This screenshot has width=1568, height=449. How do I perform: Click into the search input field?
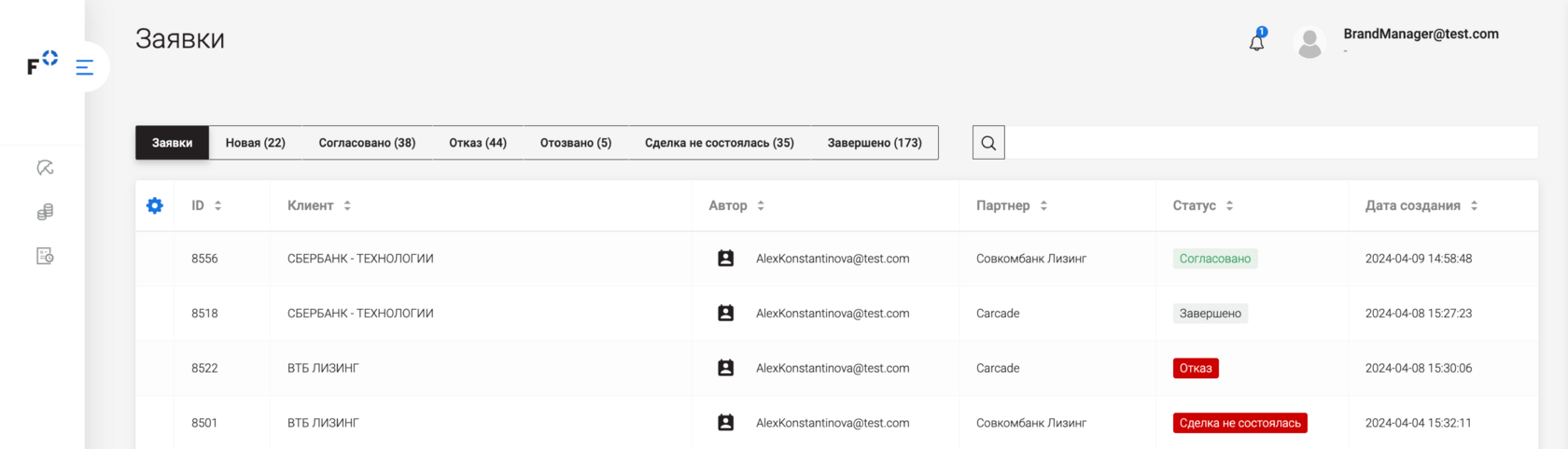[1269, 143]
